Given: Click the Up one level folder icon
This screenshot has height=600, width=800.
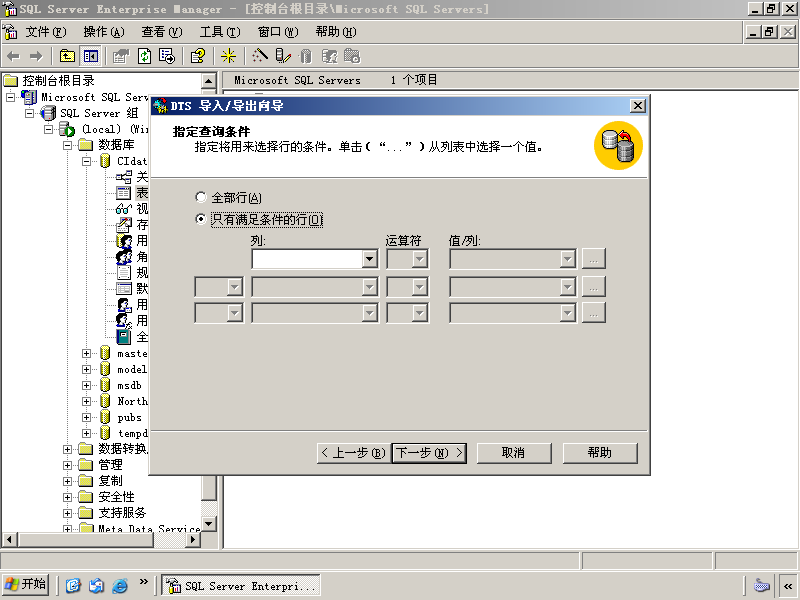Looking at the screenshot, I should coord(67,56).
